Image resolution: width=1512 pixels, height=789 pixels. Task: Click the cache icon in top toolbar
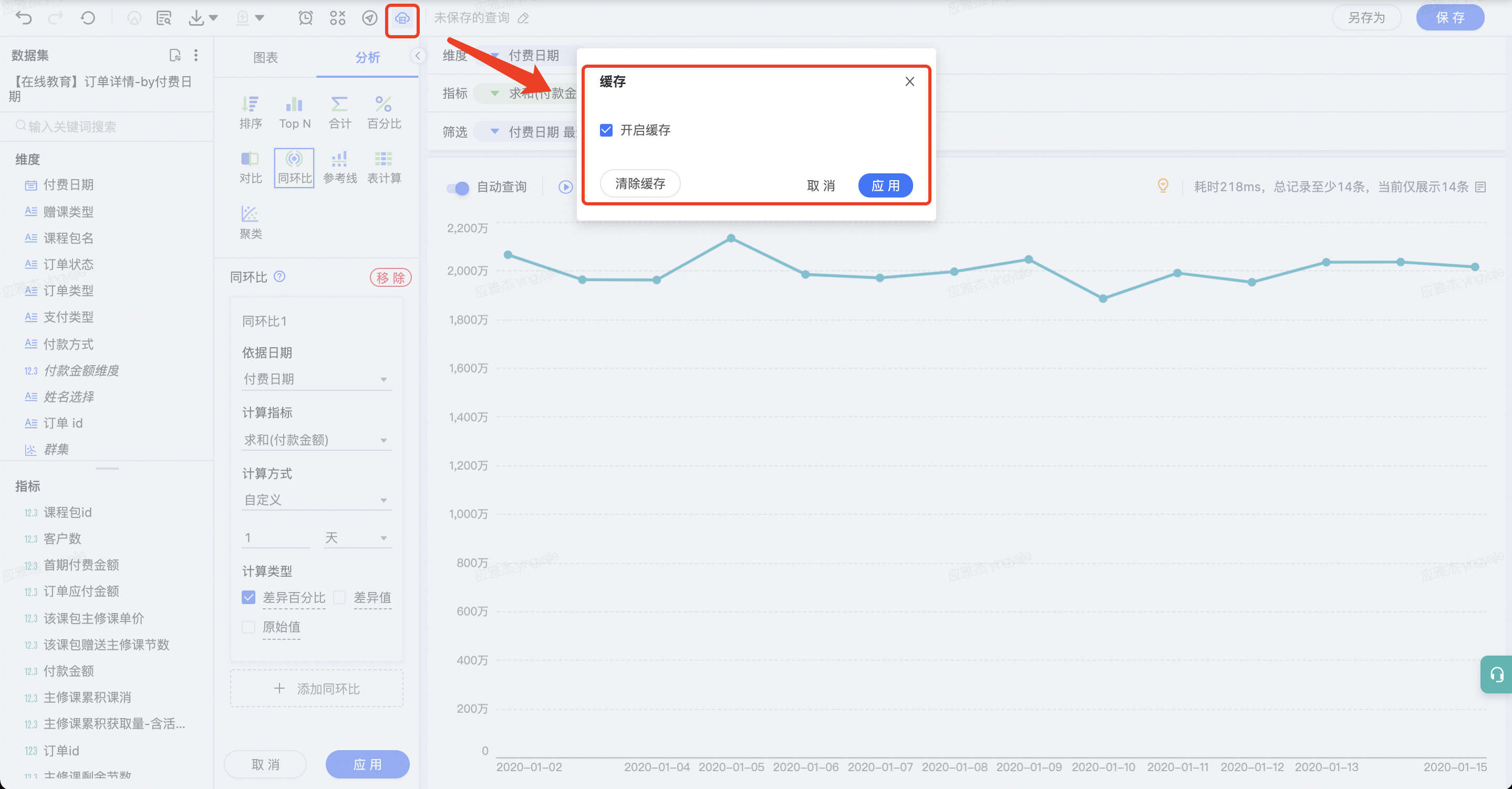click(402, 19)
